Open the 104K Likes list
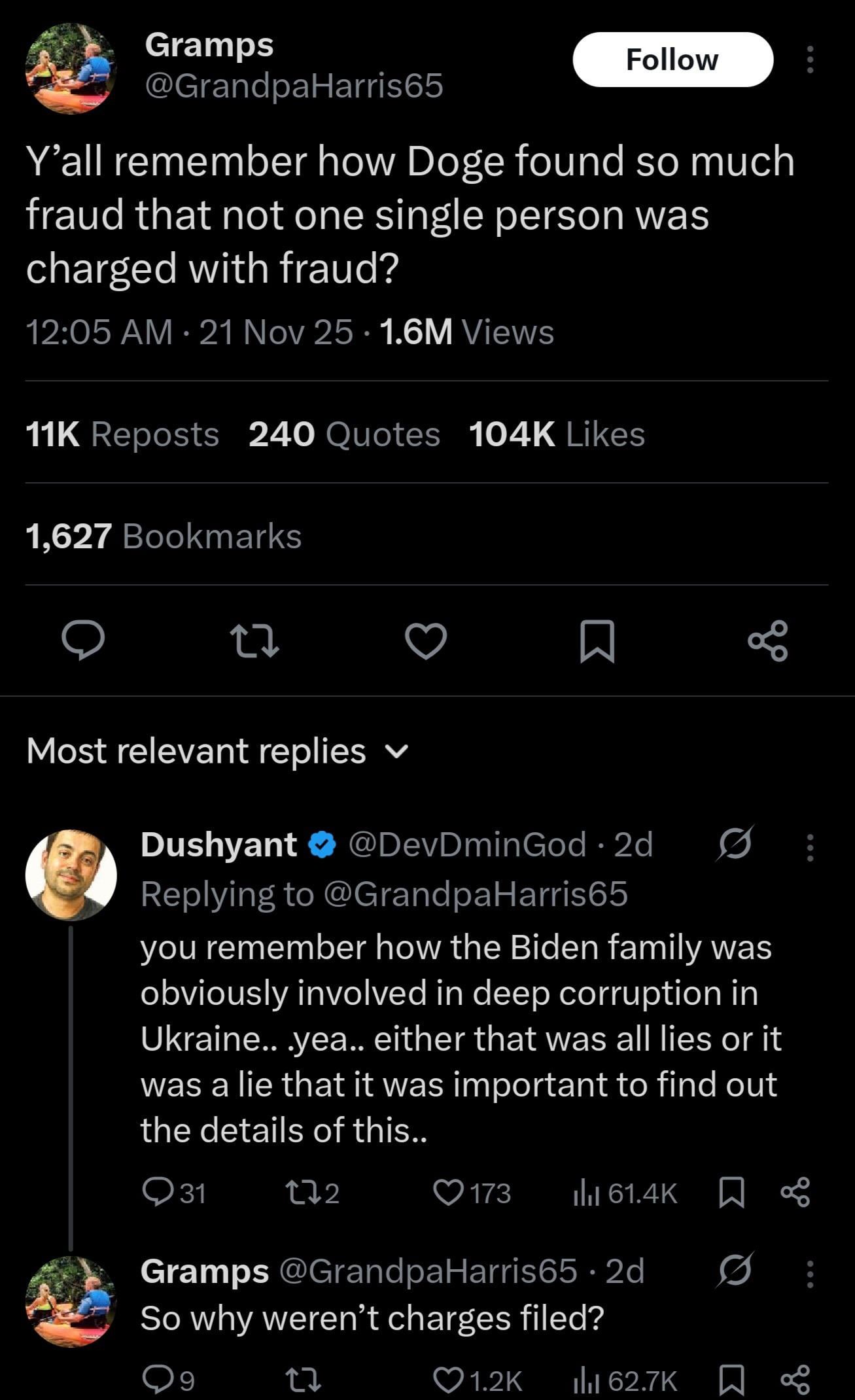 click(557, 434)
